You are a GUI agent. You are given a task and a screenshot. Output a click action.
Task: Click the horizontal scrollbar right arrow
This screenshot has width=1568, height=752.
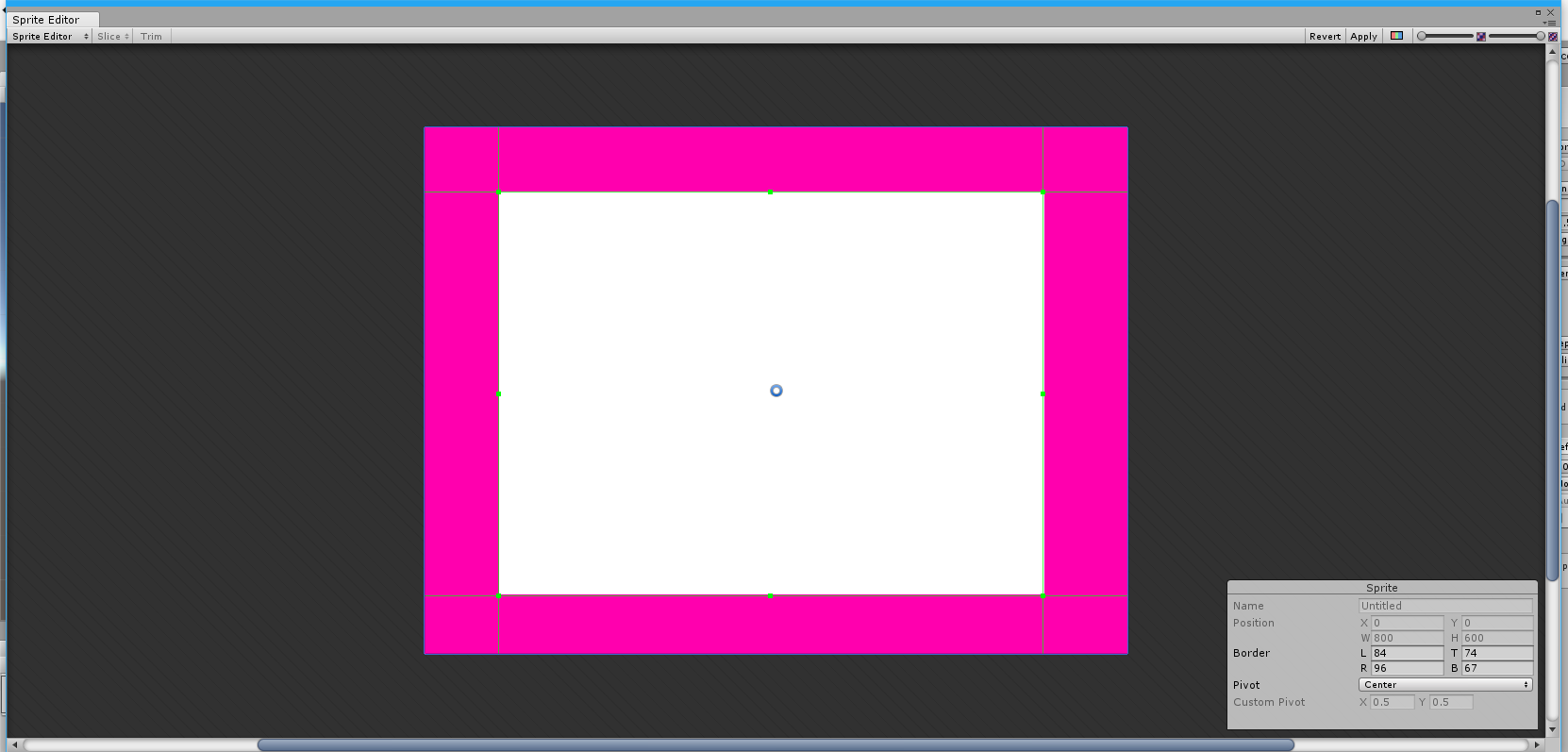[x=1537, y=744]
